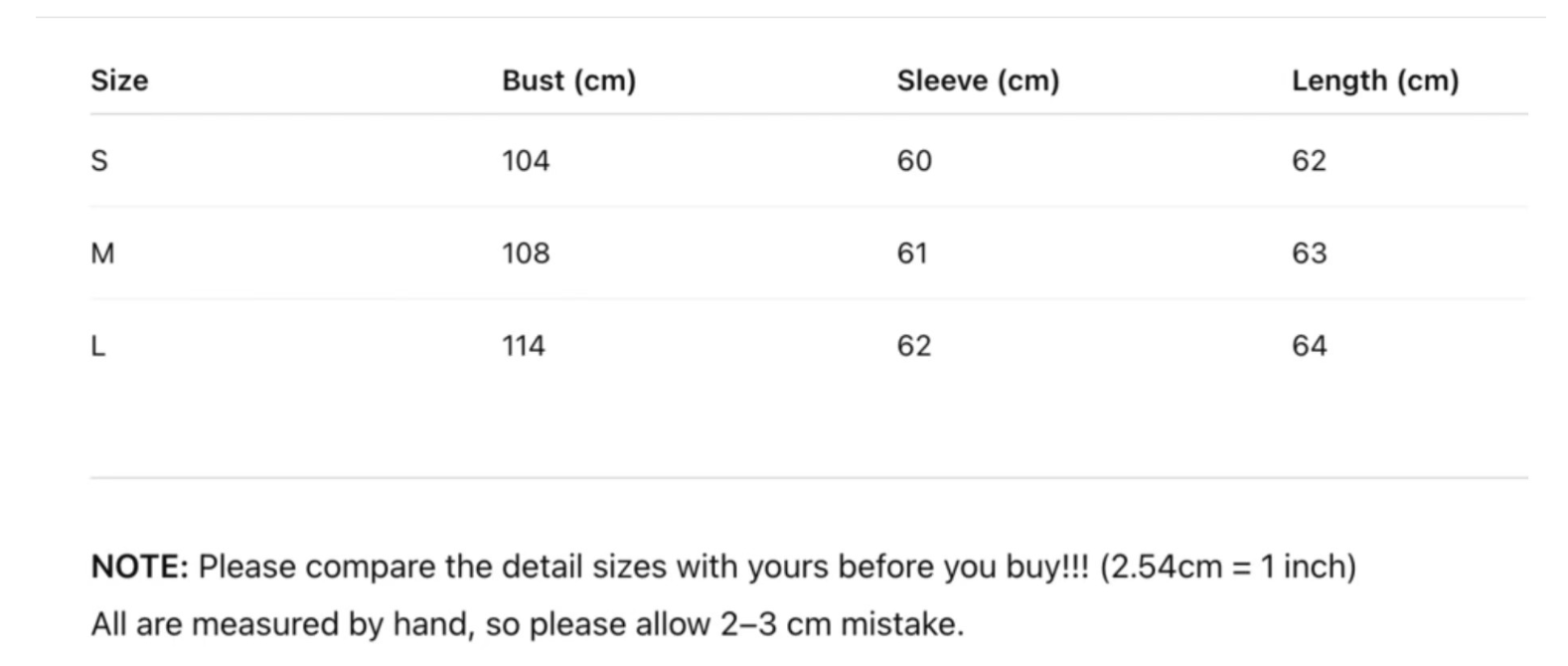Select the S size row label

(99, 161)
